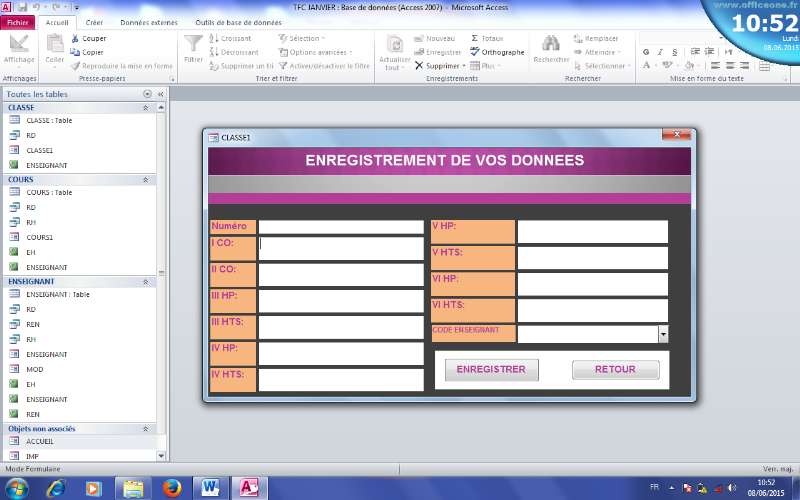The height and width of the screenshot is (500, 800).
Task: Open Internet Explorer from taskbar
Action: [x=56, y=488]
